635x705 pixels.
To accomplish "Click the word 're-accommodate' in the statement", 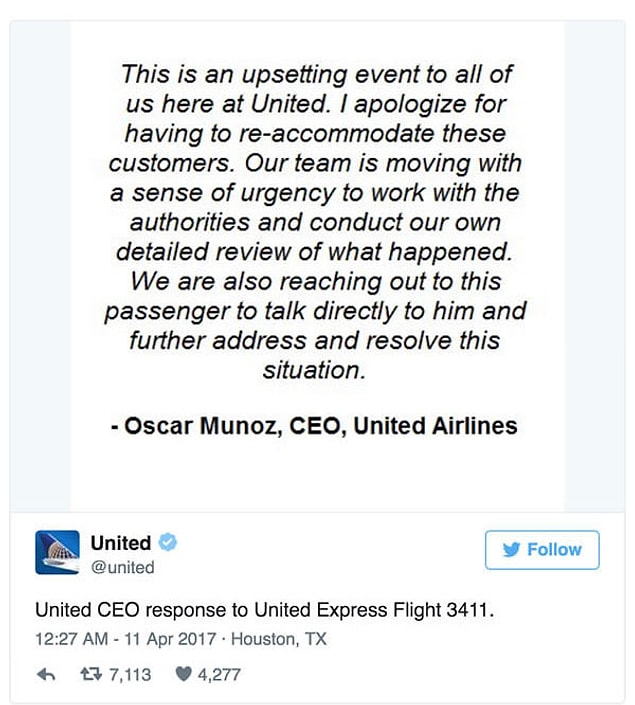I will coord(336,134).
